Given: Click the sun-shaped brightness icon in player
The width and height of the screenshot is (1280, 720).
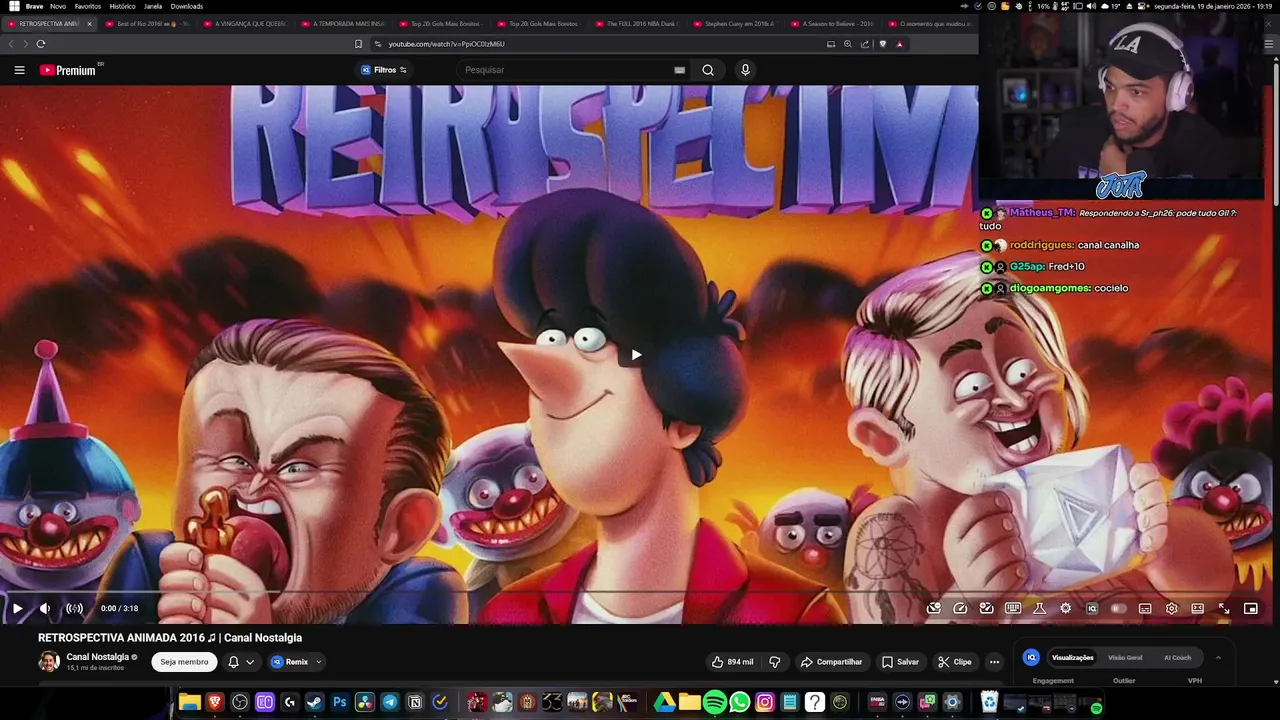Looking at the screenshot, I should pos(1066,608).
